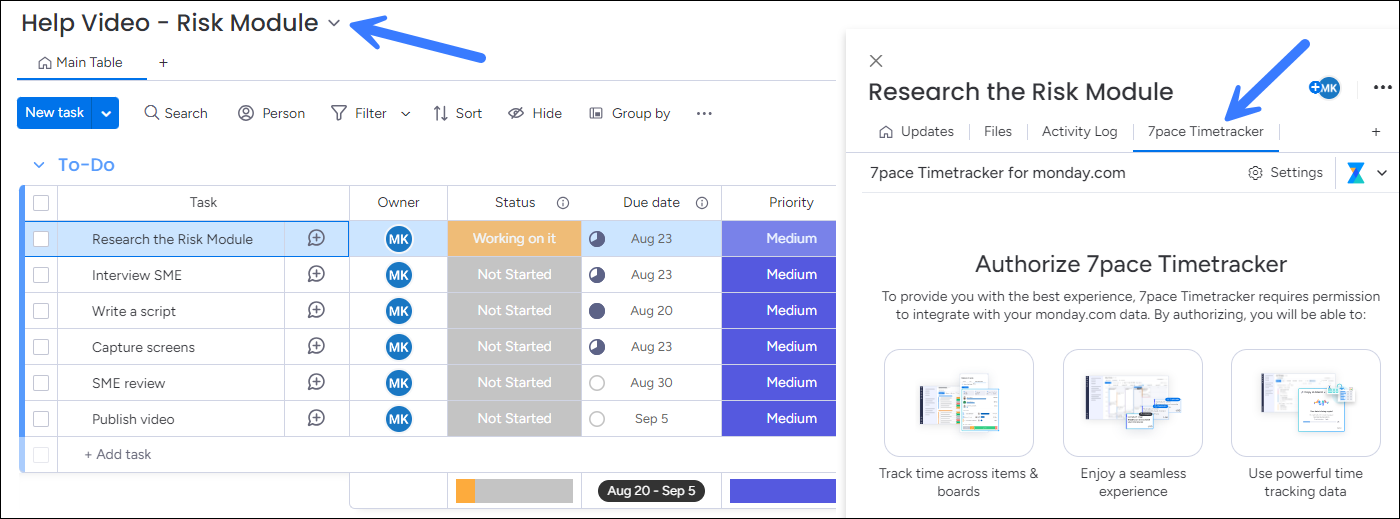Click the Track time across items thumbnail
The height and width of the screenshot is (519, 1400).
click(958, 403)
